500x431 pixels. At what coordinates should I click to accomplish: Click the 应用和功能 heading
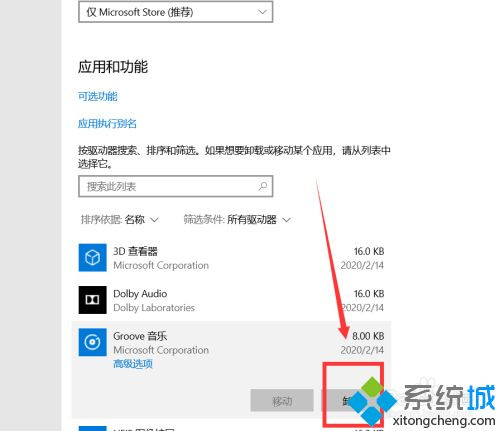coord(113,66)
